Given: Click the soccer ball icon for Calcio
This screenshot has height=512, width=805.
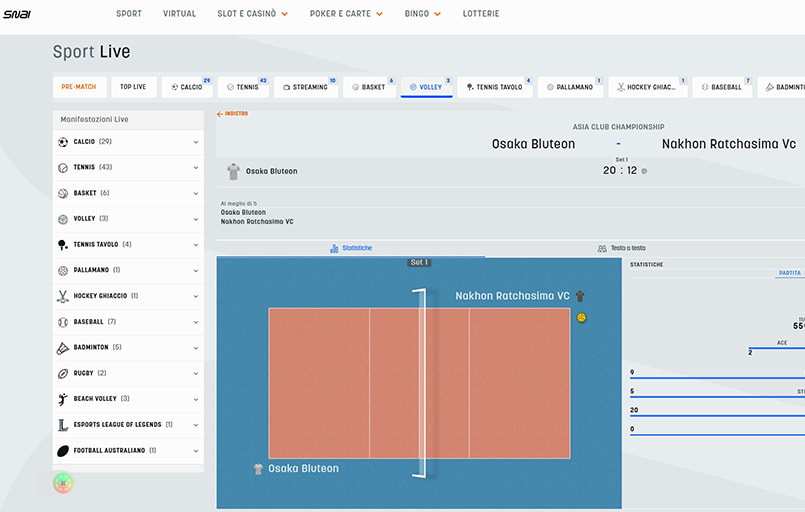Looking at the screenshot, I should coord(63,142).
